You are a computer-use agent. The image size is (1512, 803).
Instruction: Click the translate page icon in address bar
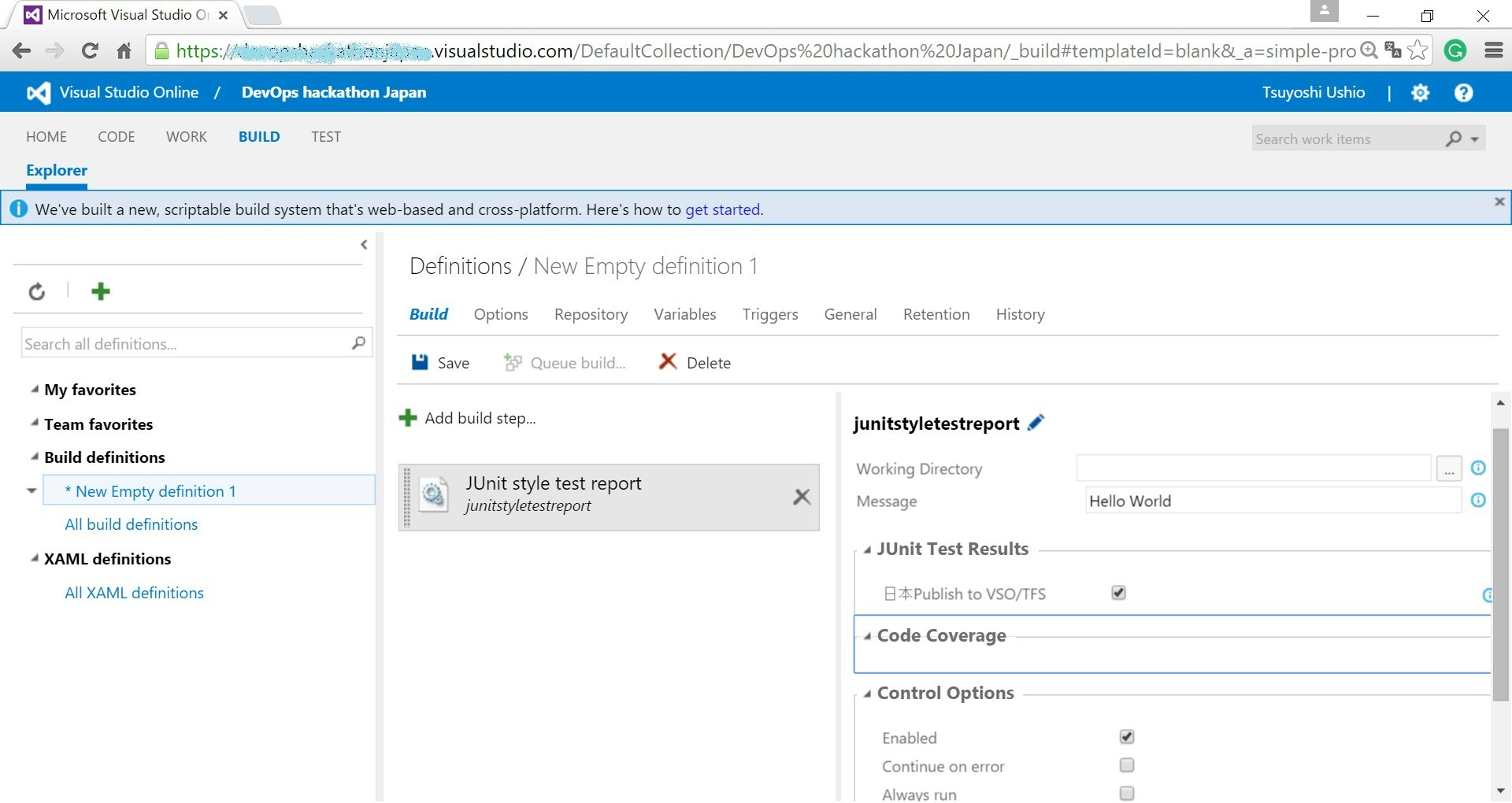tap(1392, 50)
